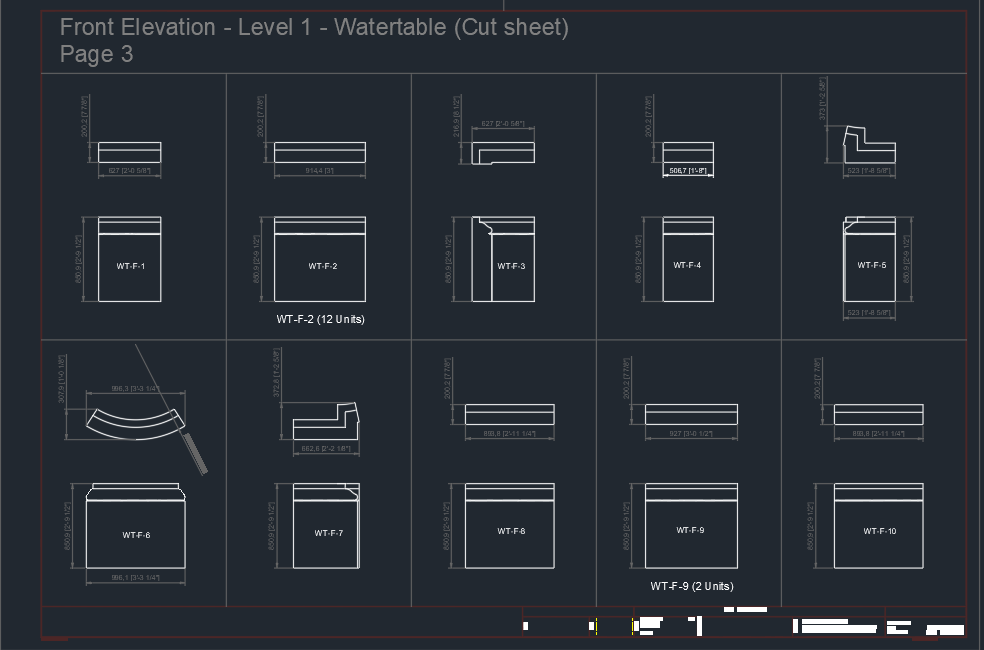Click the WT-F-10 piece label
The width and height of the screenshot is (984, 650).
coord(880,531)
